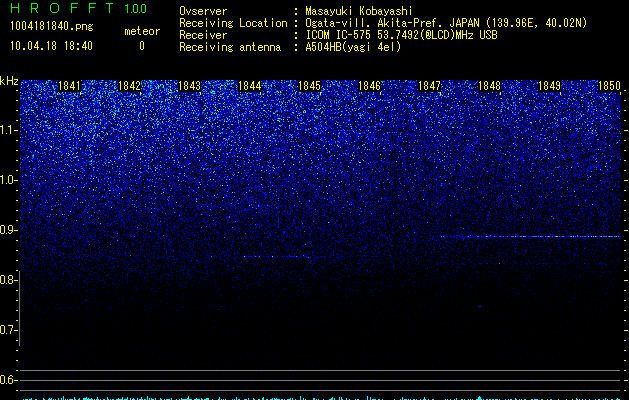
Task: Click the 1.1 kHz axis label
Action: [x=8, y=130]
